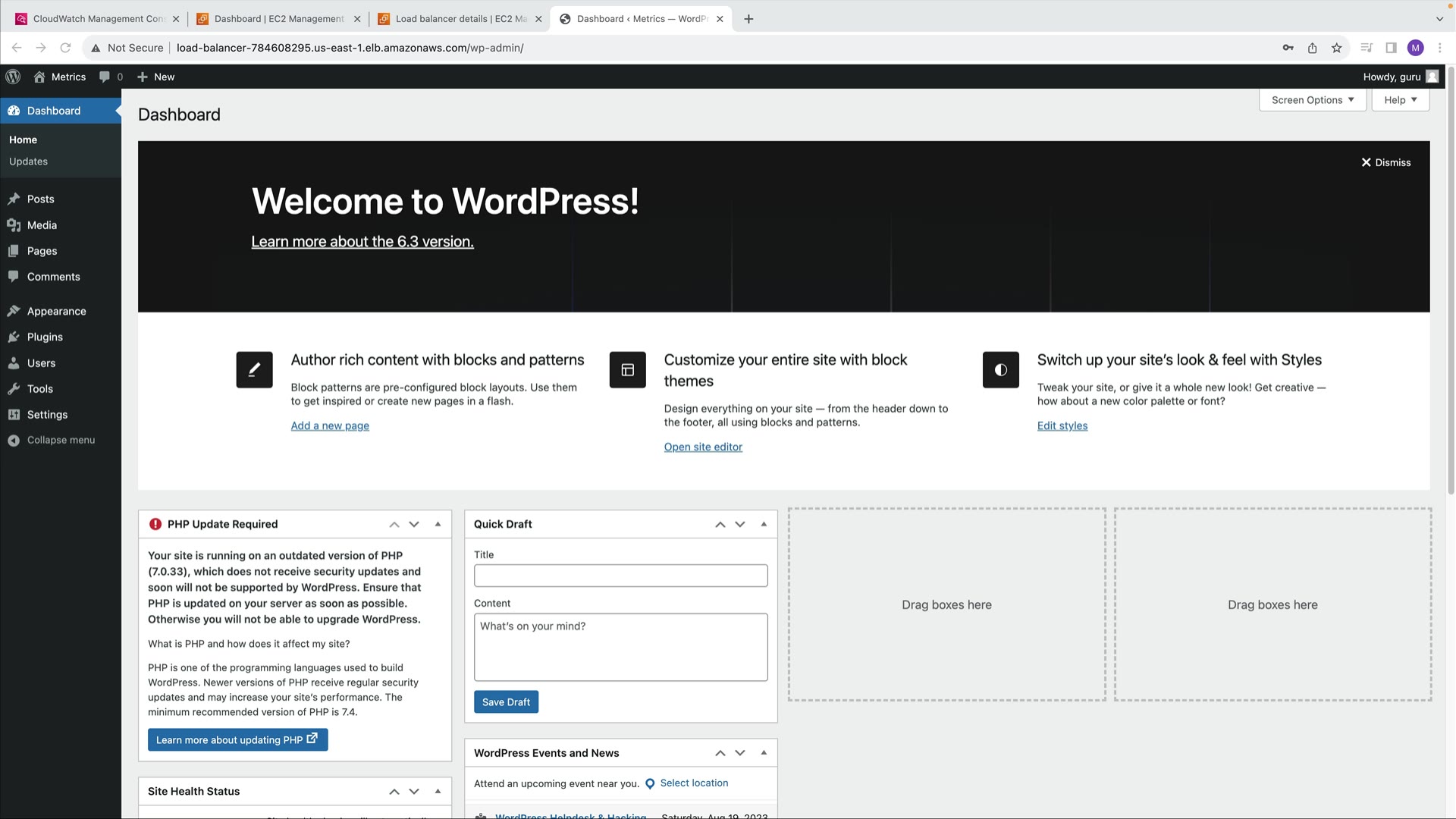Click the Save Draft button
The image size is (1456, 819).
[x=506, y=702]
